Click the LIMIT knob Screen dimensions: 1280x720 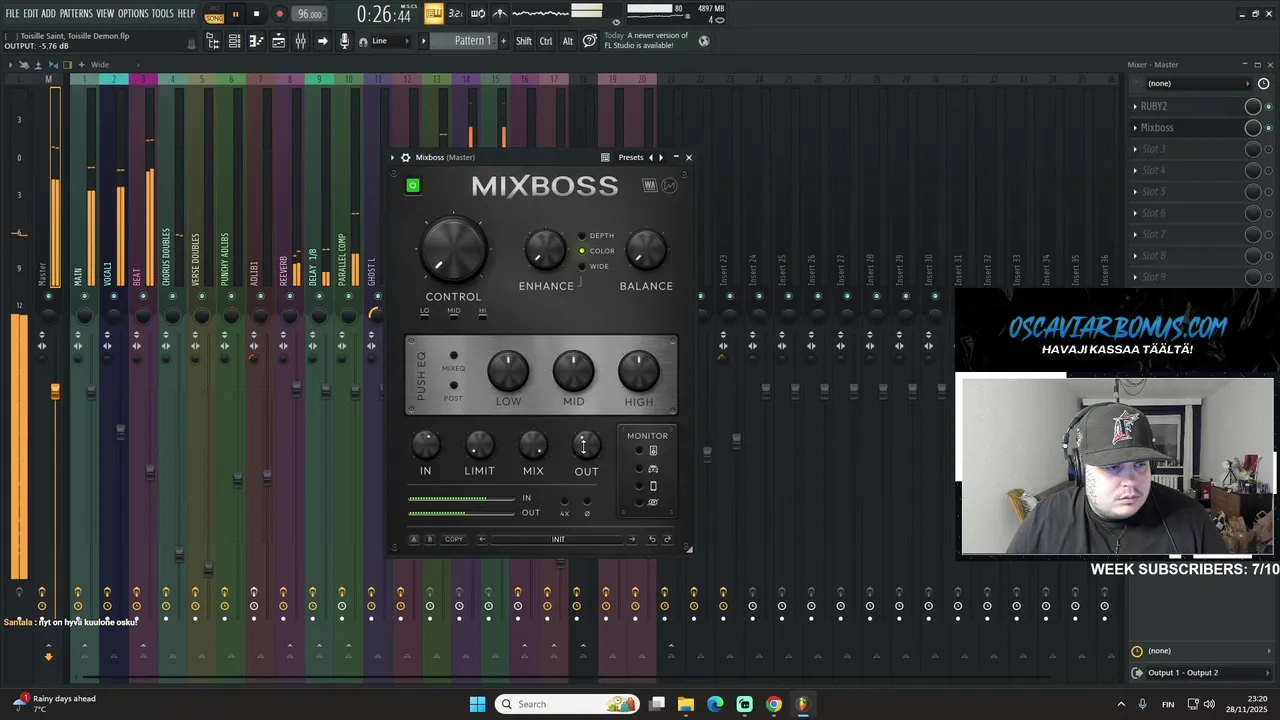(x=479, y=445)
